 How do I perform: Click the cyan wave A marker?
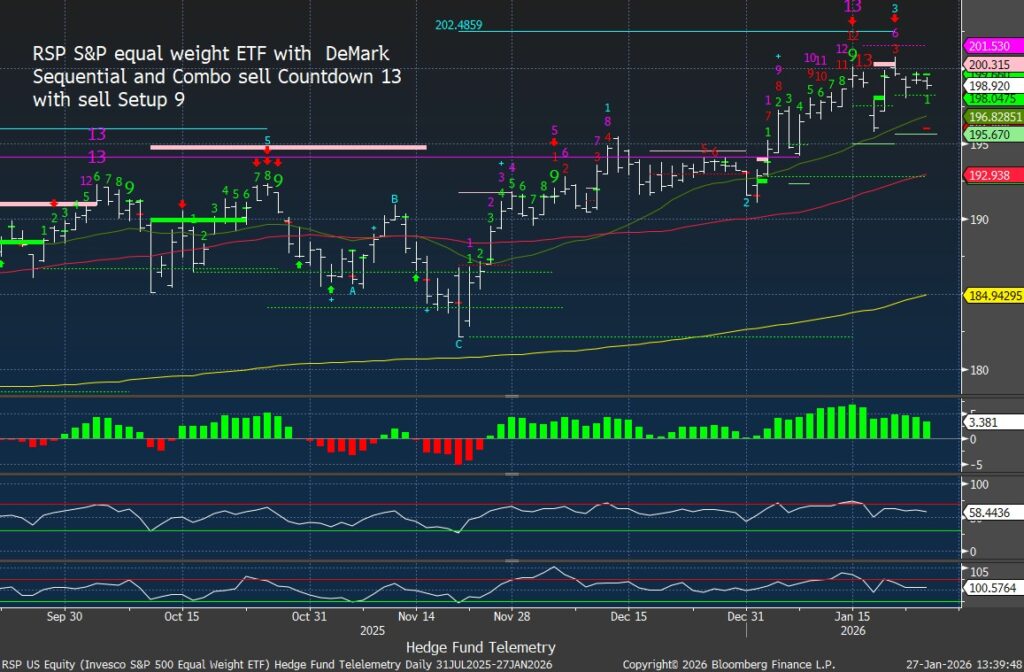pyautogui.click(x=352, y=291)
